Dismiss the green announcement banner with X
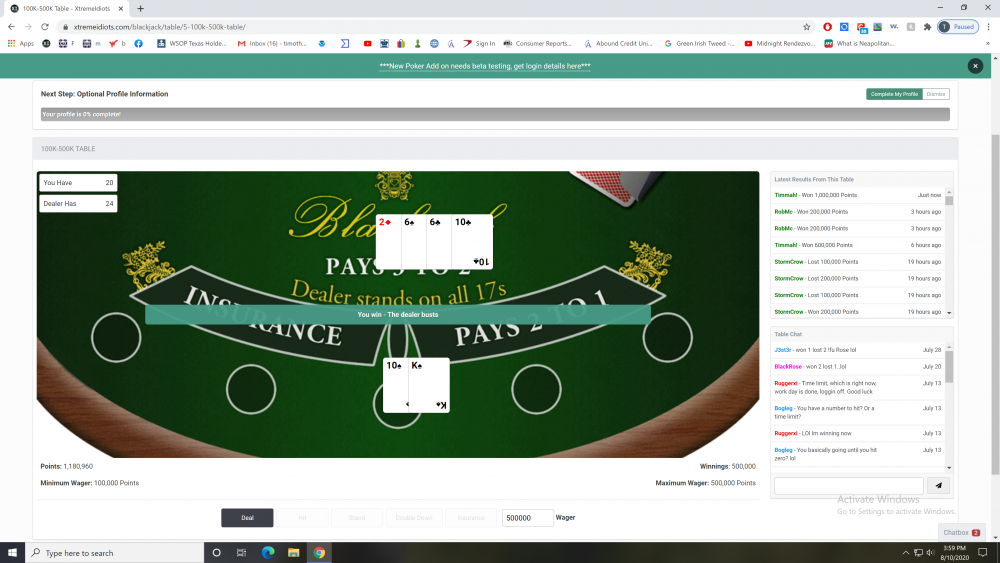This screenshot has height=563, width=1000. pos(975,65)
